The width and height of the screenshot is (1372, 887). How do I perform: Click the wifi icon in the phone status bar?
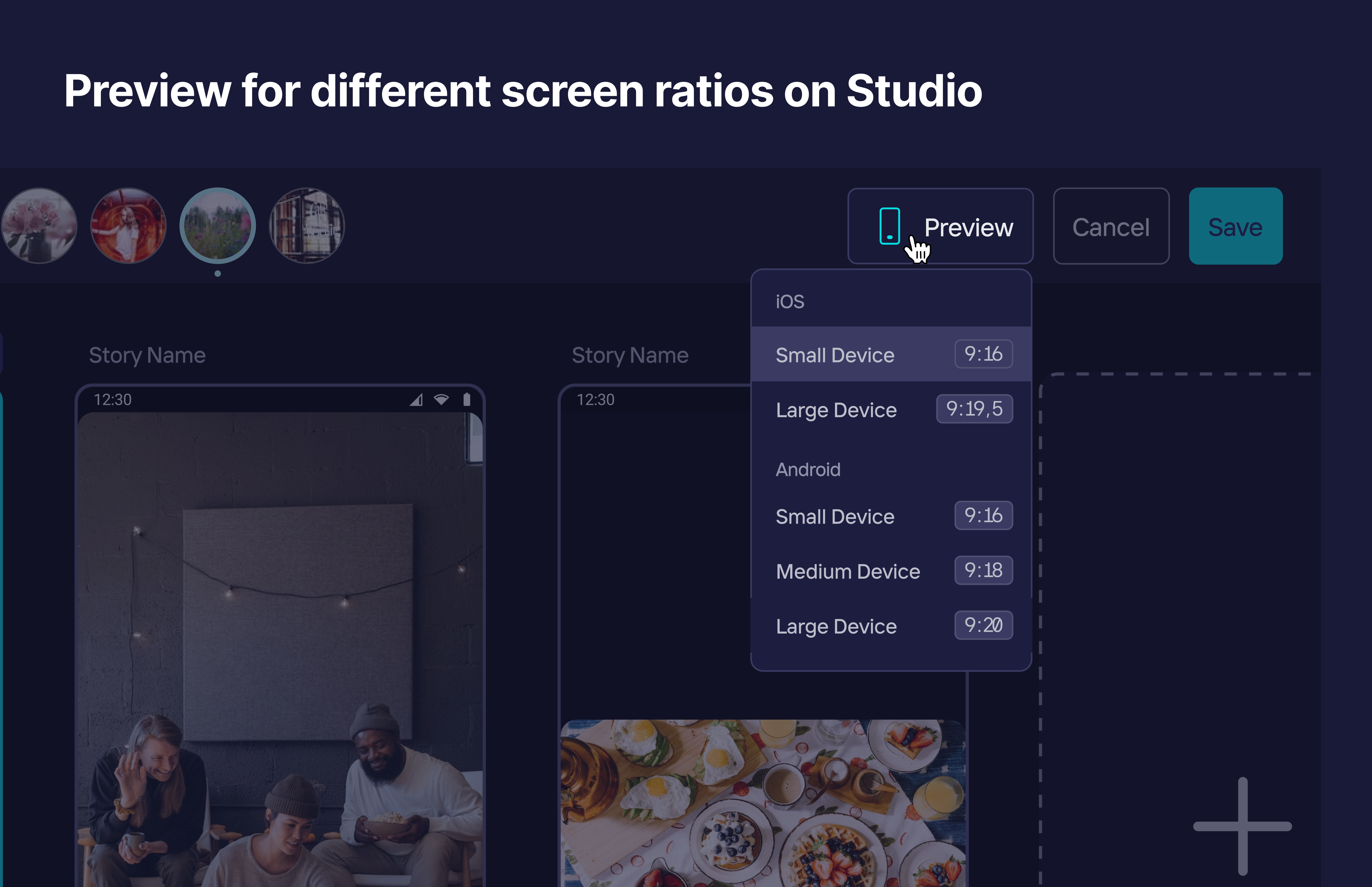(441, 399)
